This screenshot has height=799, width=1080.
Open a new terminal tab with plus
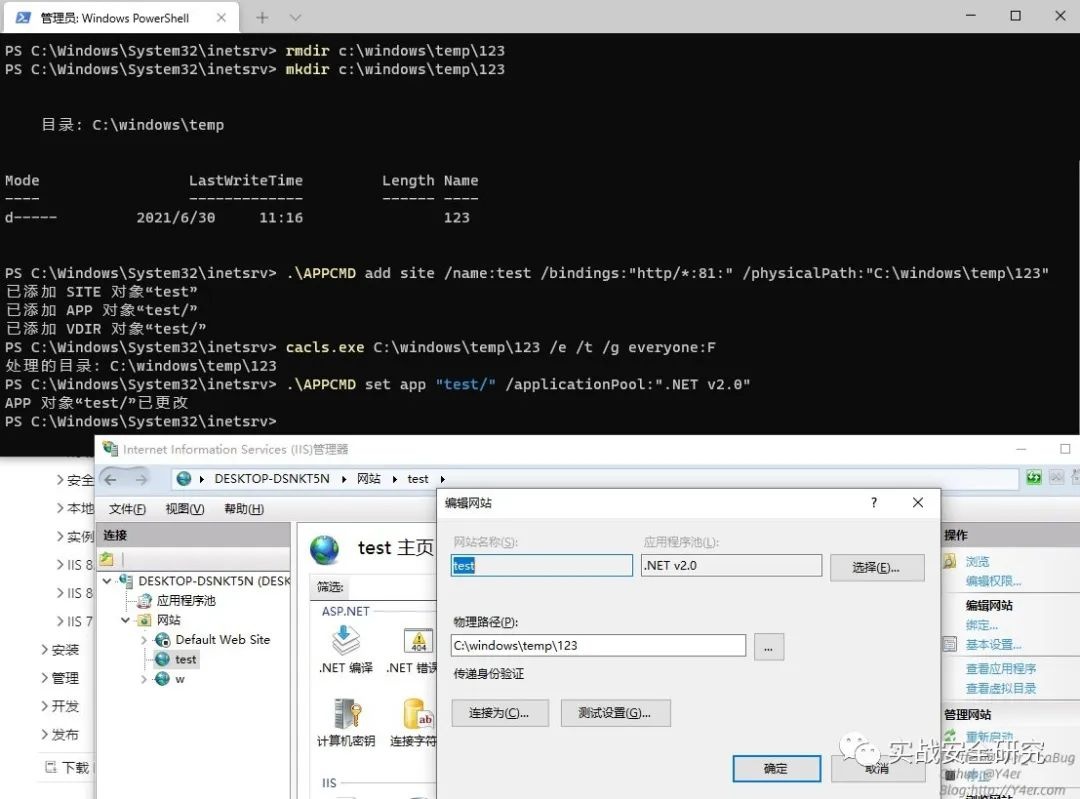tap(262, 18)
